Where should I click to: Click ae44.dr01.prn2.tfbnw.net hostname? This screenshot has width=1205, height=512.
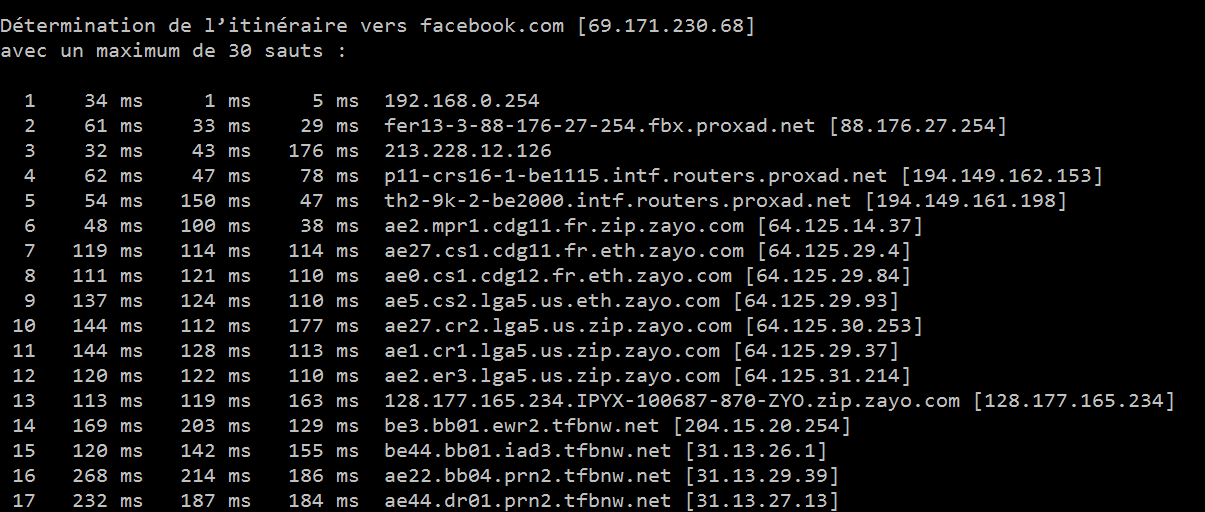528,500
